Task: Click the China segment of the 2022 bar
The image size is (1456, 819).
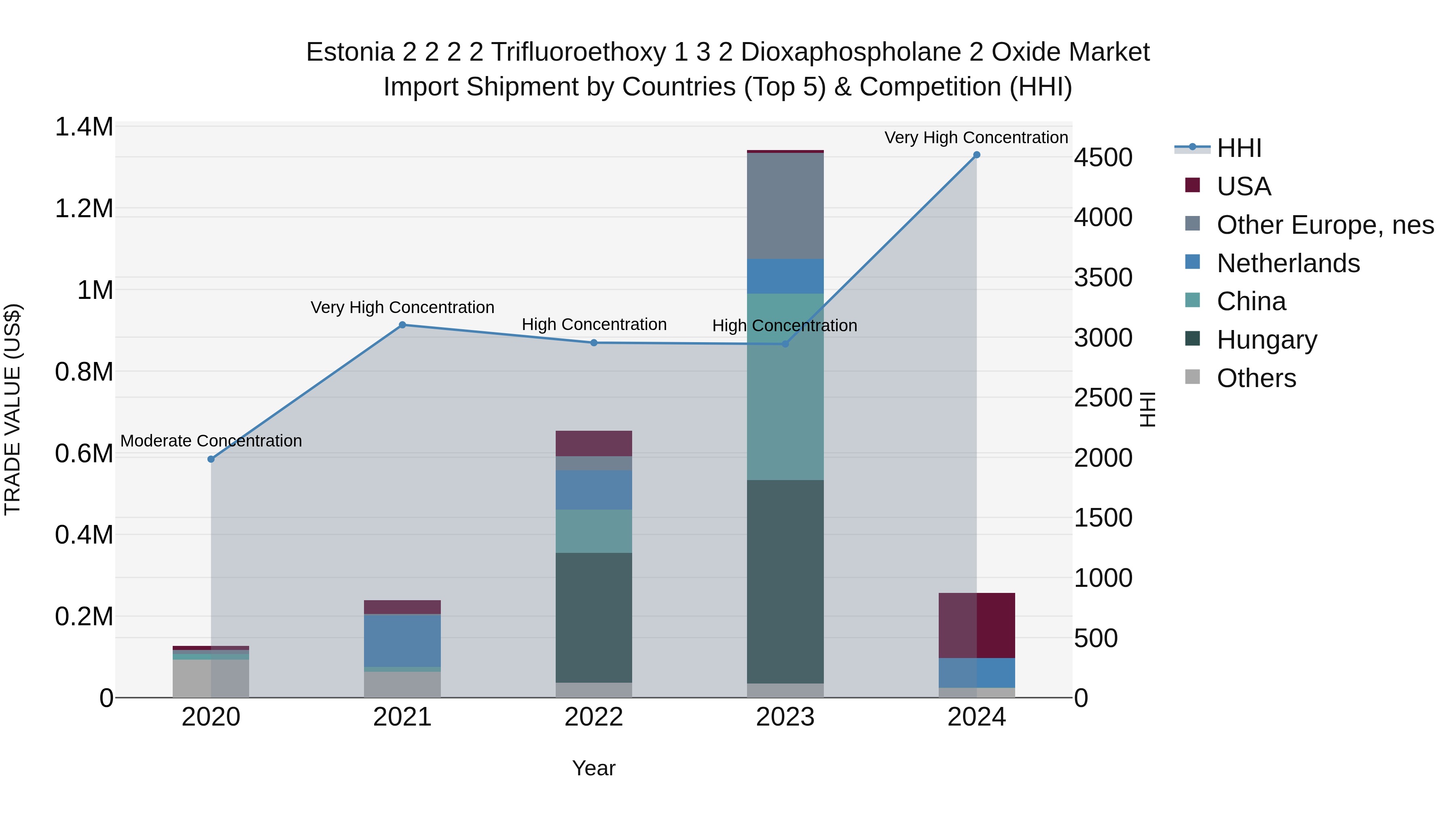Action: (594, 531)
